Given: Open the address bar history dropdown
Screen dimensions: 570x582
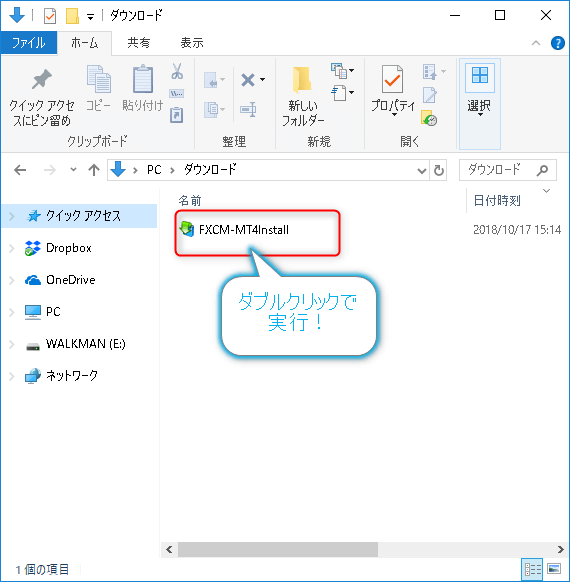Looking at the screenshot, I should point(422,171).
